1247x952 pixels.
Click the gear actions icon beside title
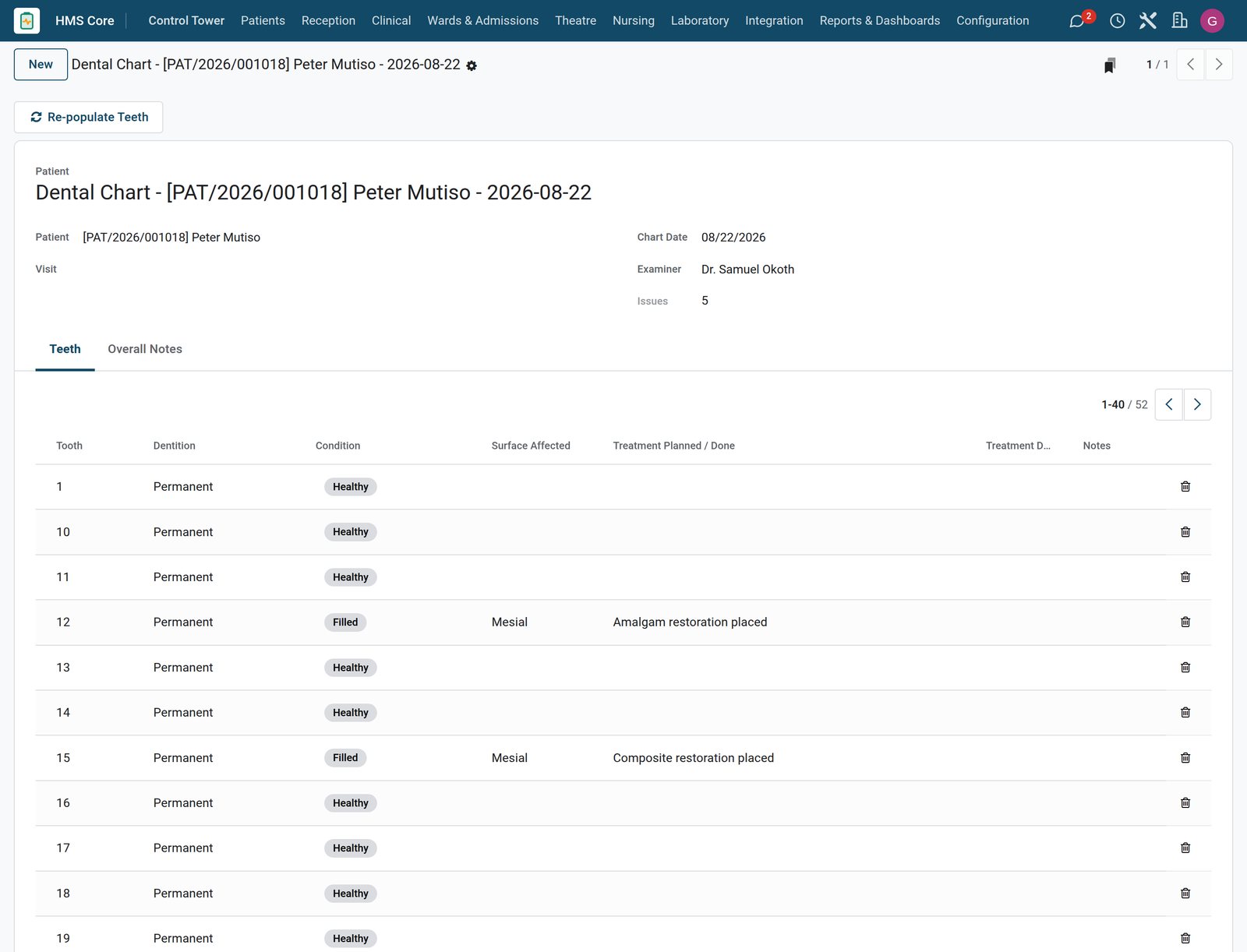click(472, 66)
